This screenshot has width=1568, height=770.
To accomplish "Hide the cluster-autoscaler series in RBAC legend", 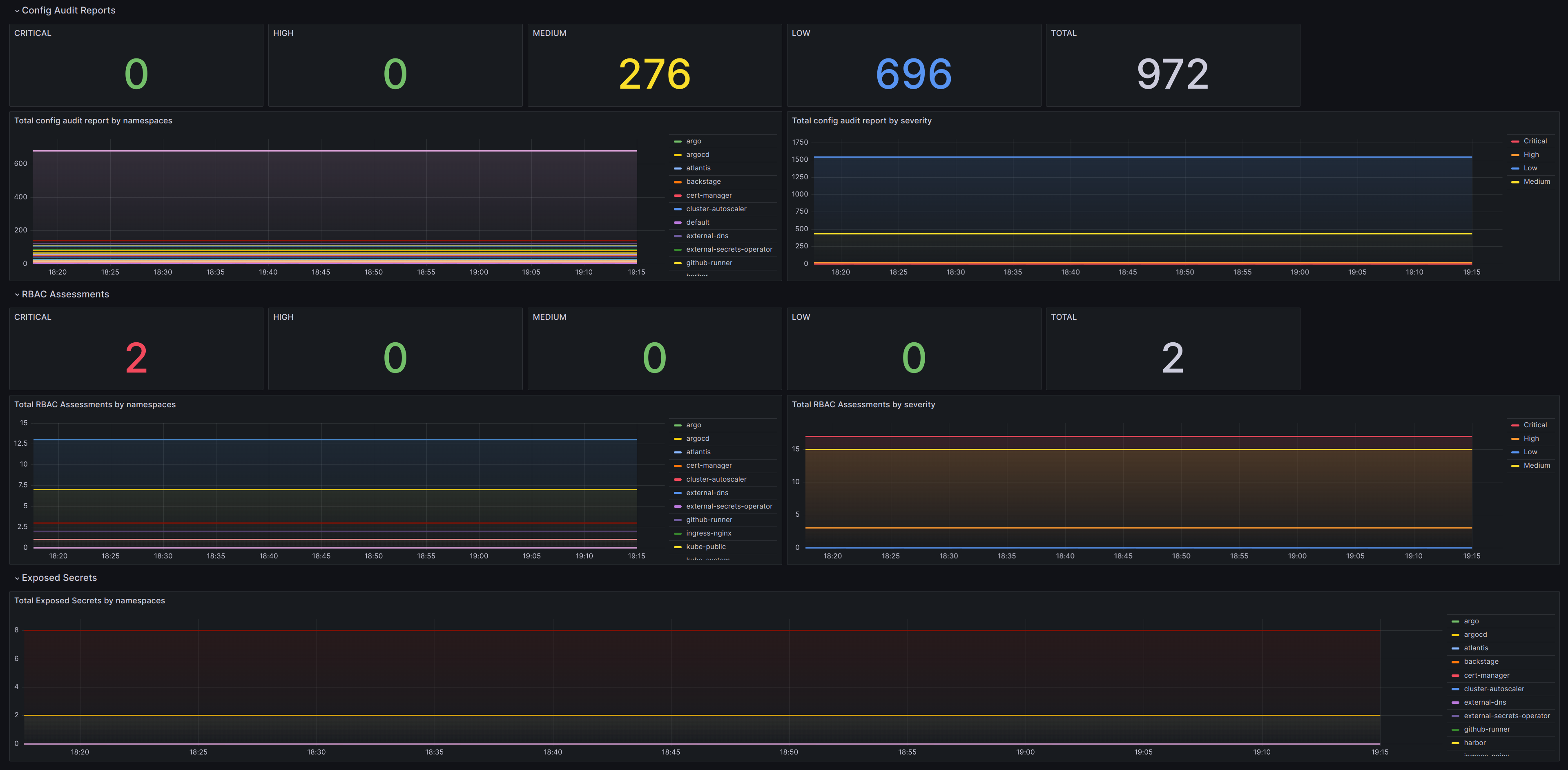I will tap(716, 479).
